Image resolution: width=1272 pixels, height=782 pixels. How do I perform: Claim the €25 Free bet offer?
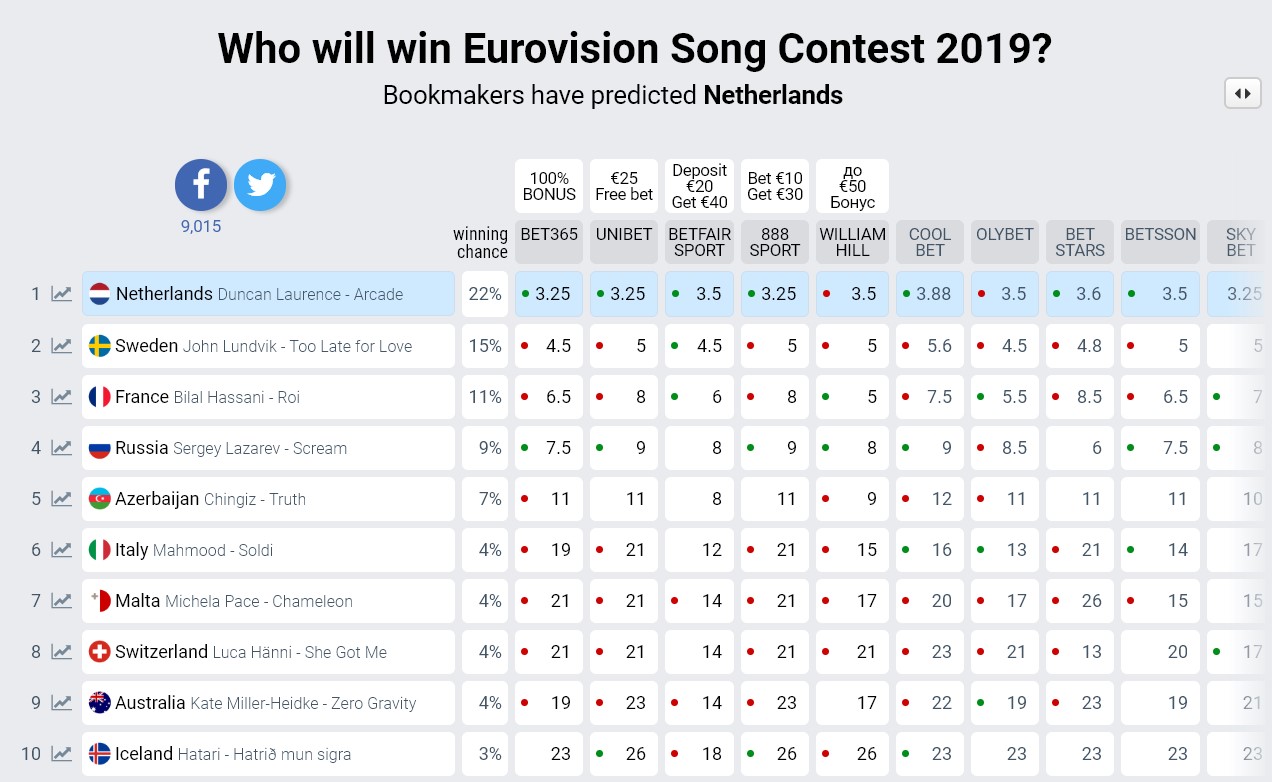pos(624,186)
